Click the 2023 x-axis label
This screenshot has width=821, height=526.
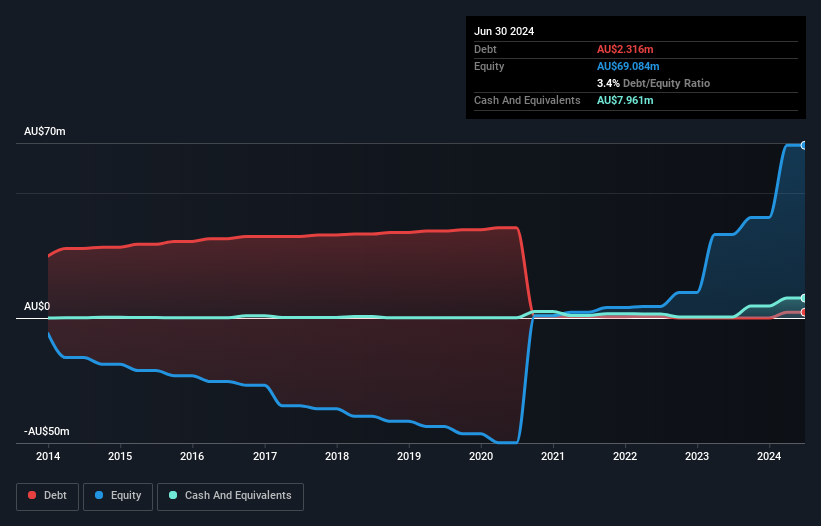tap(697, 456)
